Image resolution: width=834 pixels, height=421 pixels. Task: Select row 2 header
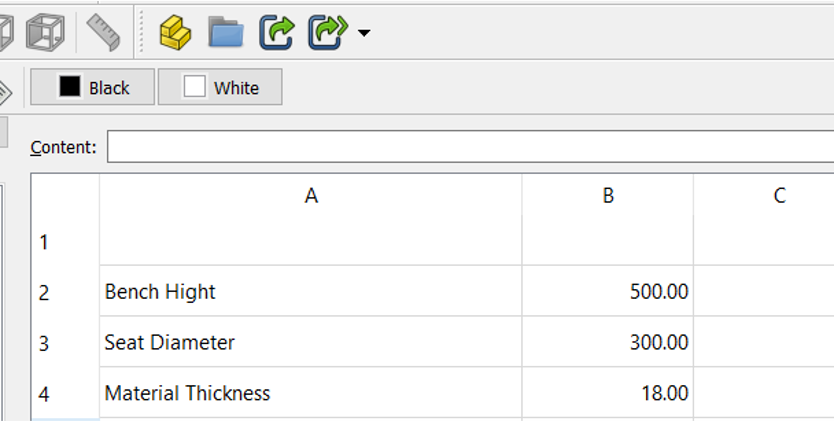tap(65, 291)
